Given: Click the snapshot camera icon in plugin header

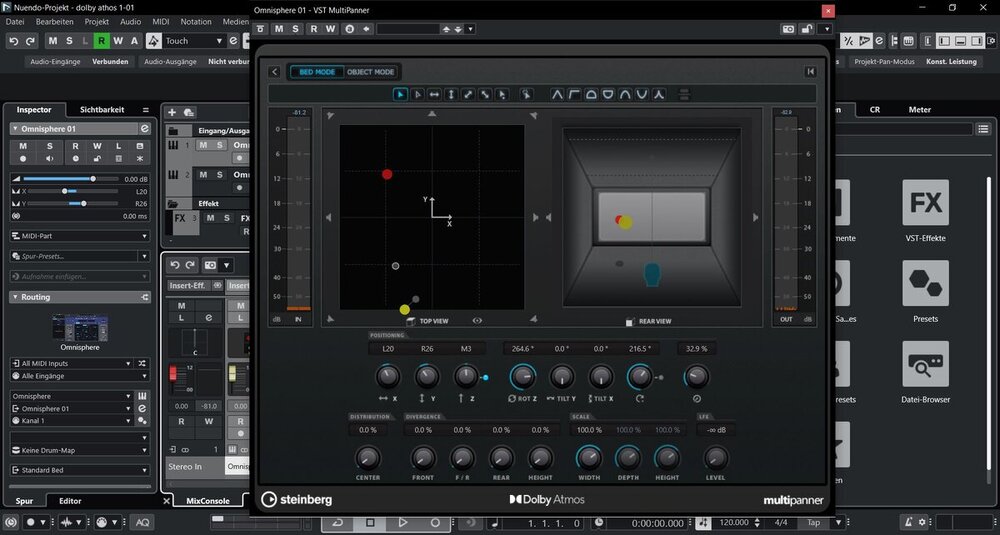Looking at the screenshot, I should coord(788,29).
